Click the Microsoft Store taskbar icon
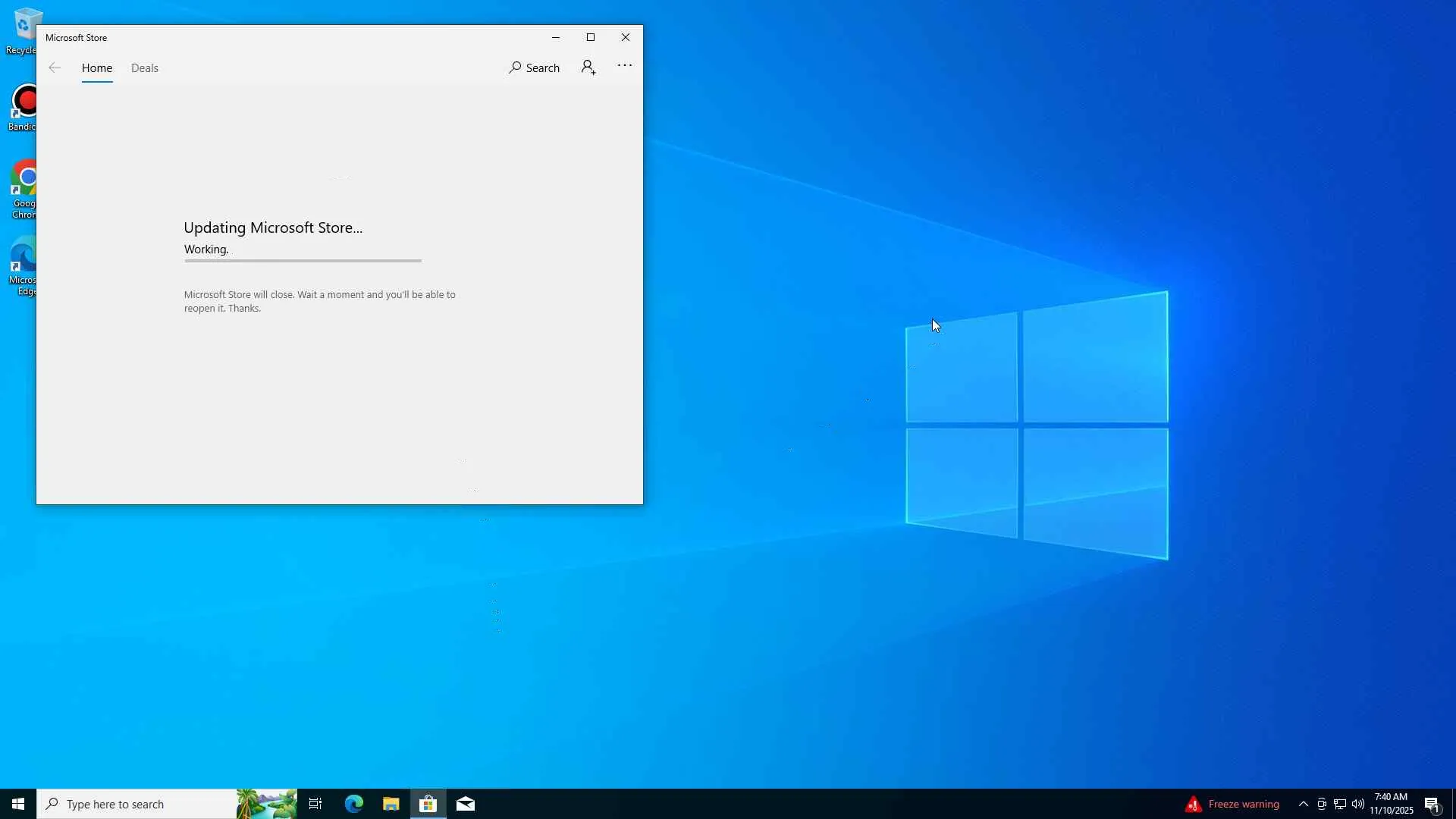The image size is (1456, 819). (428, 804)
